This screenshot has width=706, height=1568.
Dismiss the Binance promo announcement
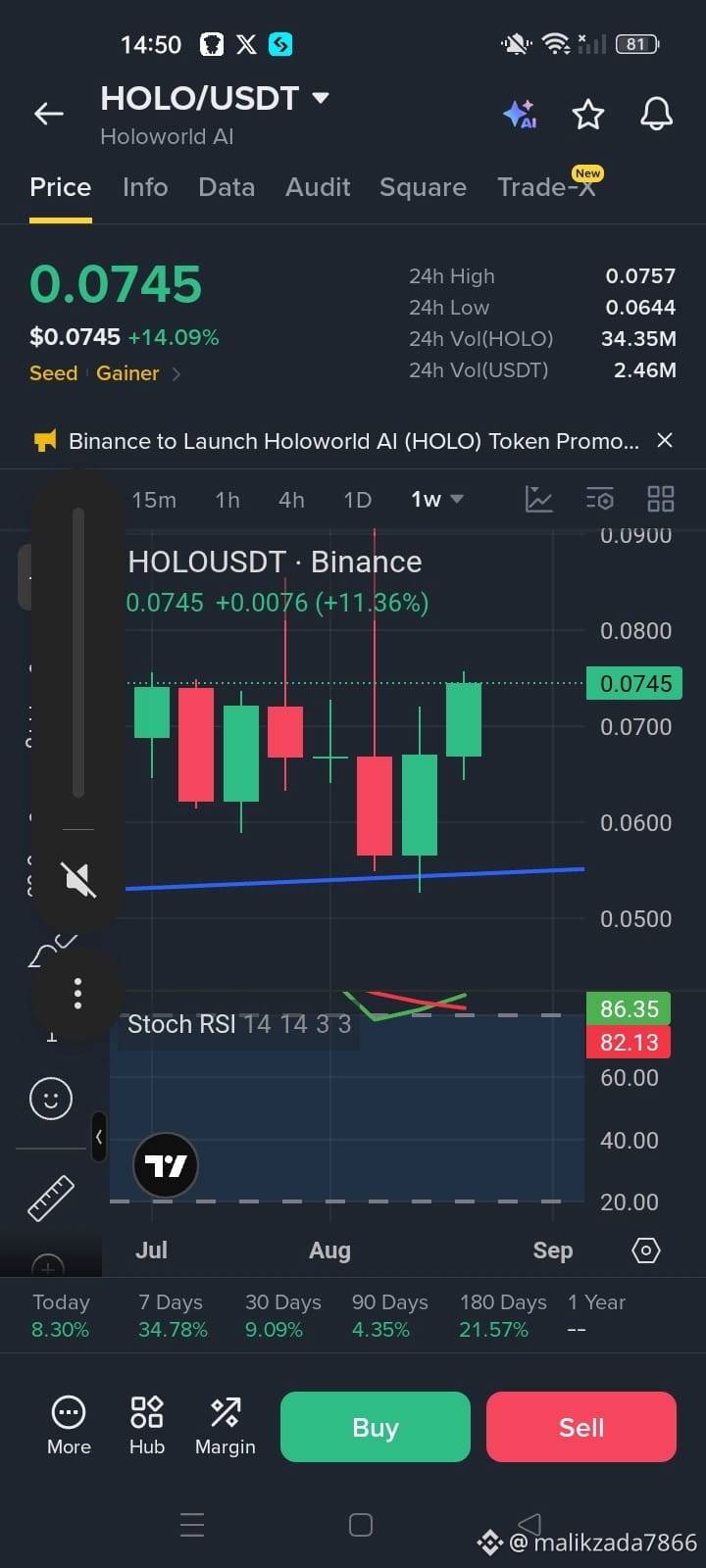[x=665, y=440]
